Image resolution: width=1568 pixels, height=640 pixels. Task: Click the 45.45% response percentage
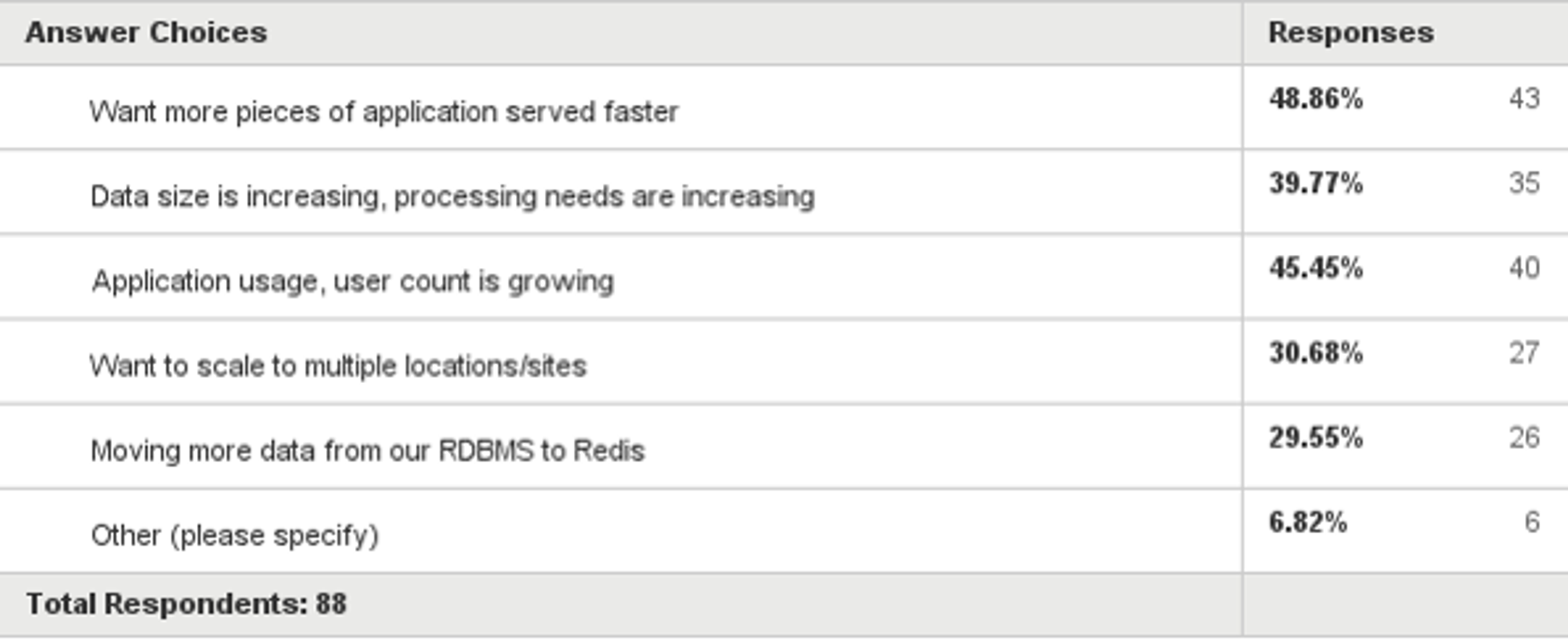(1316, 268)
